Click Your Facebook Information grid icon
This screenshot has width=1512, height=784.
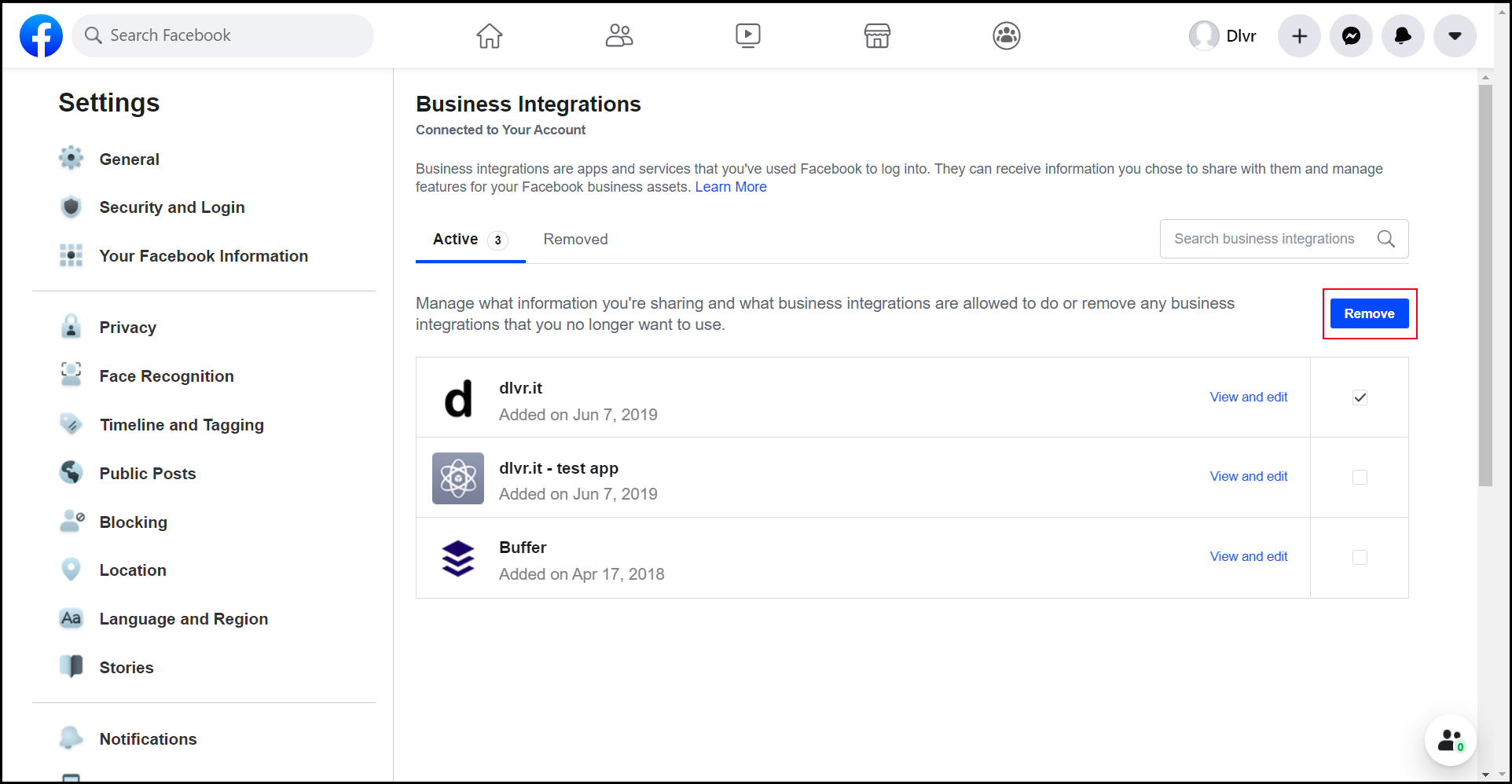click(71, 255)
